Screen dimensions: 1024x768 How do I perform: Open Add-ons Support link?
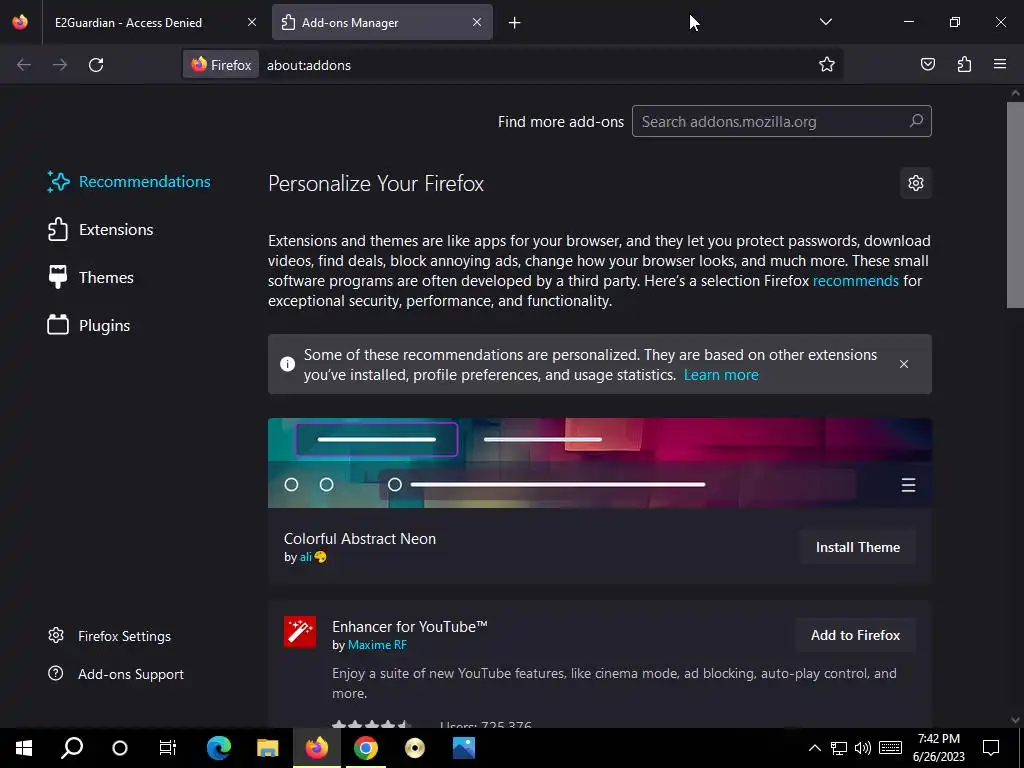tap(116, 674)
